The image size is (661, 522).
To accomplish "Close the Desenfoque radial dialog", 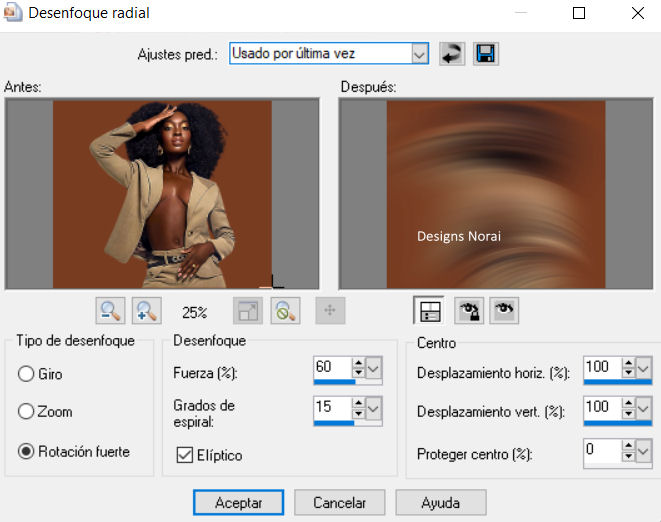I will 638,13.
